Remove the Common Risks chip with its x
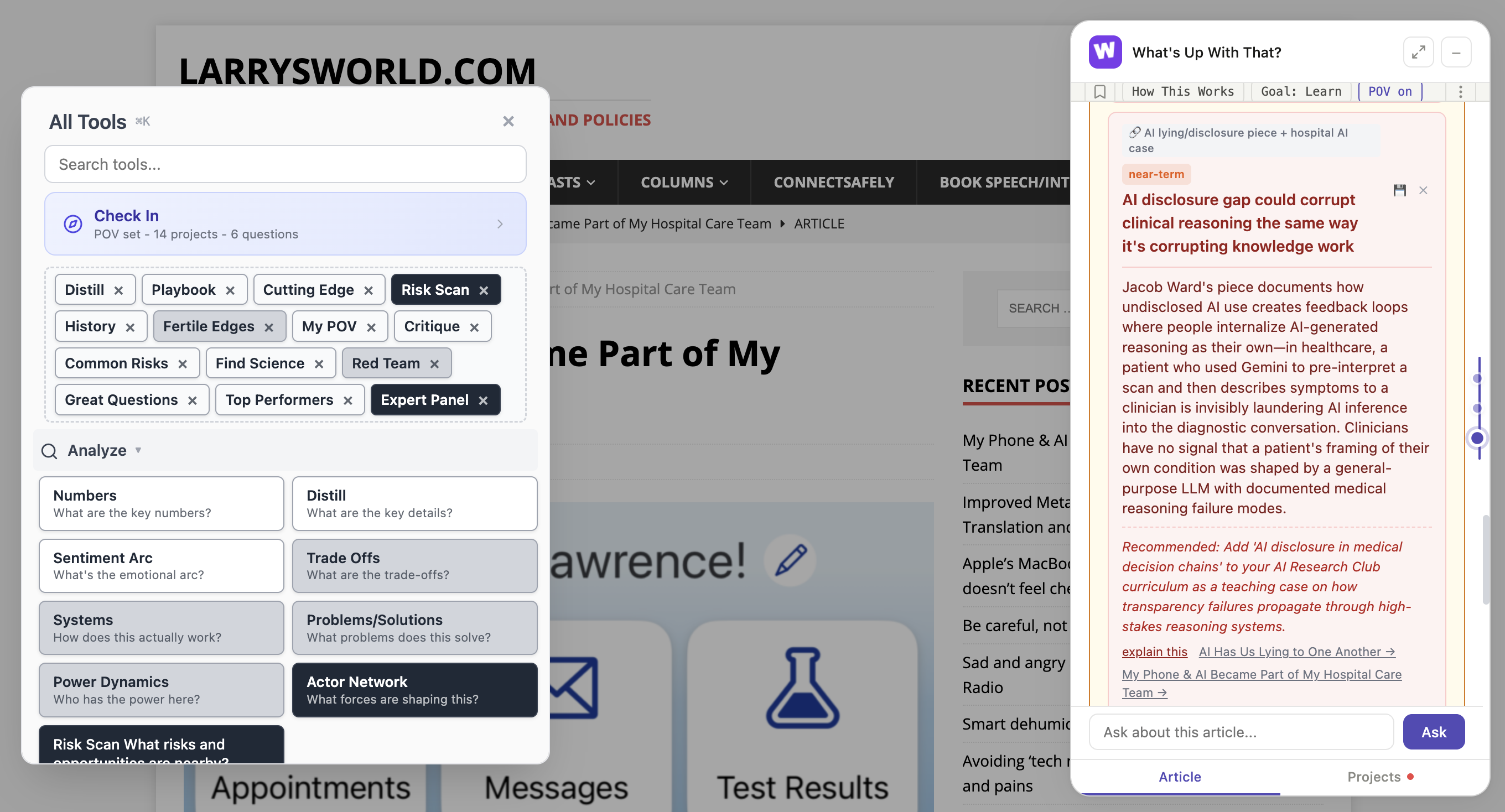This screenshot has height=812, width=1505. pyautogui.click(x=182, y=364)
